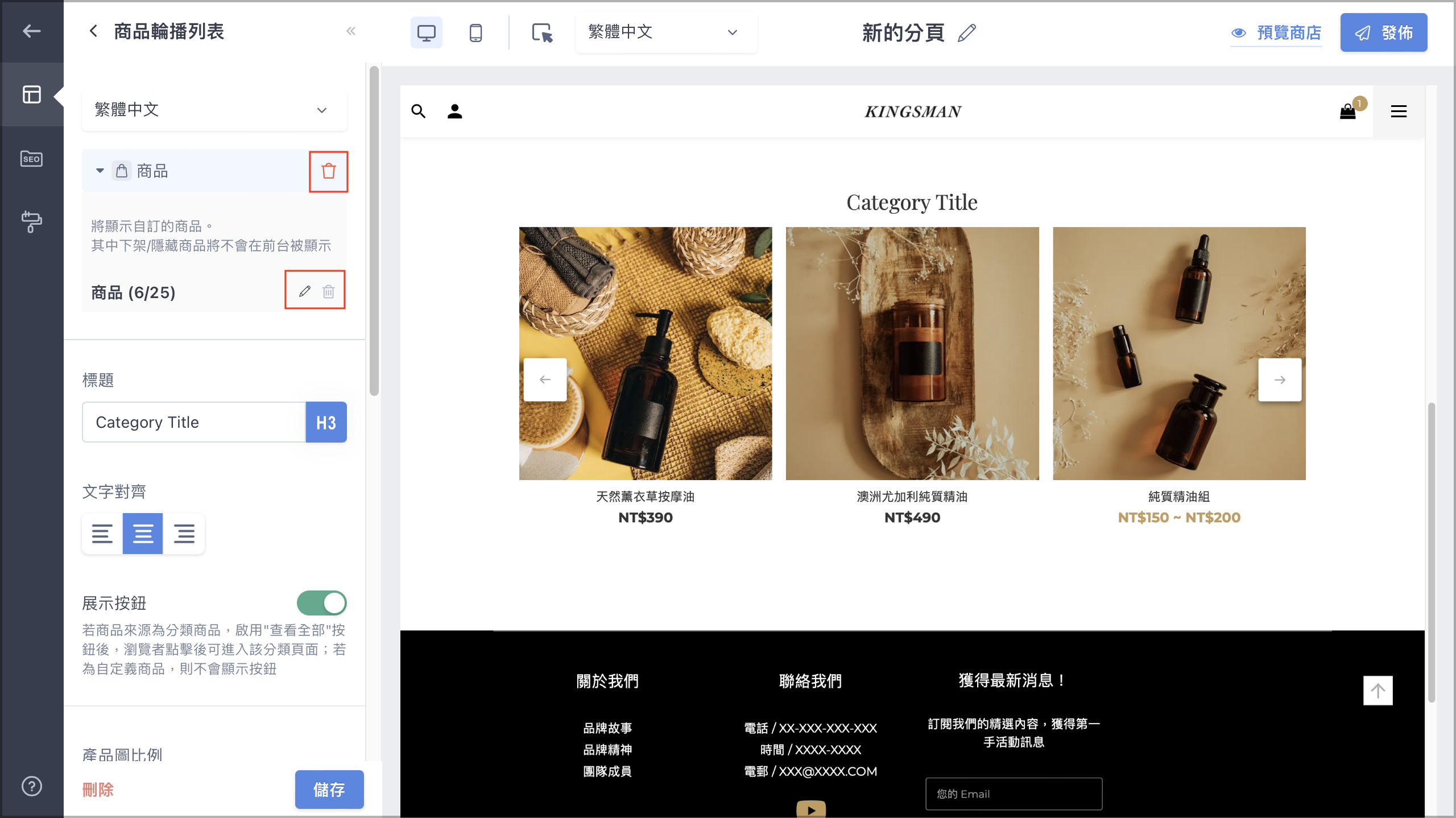Click the storefront search magnifier icon
This screenshot has height=818, width=1456.
coord(418,111)
